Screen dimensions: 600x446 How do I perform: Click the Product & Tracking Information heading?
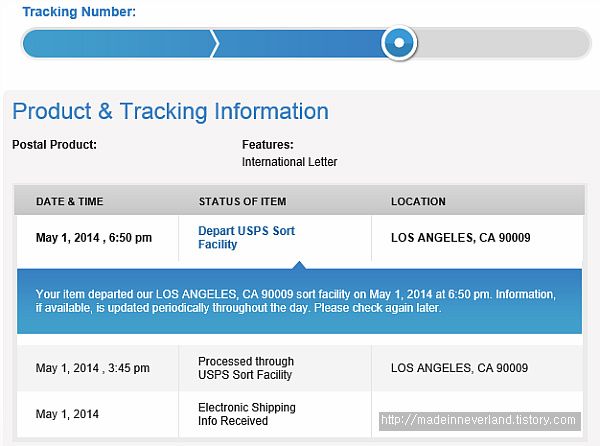(x=170, y=111)
